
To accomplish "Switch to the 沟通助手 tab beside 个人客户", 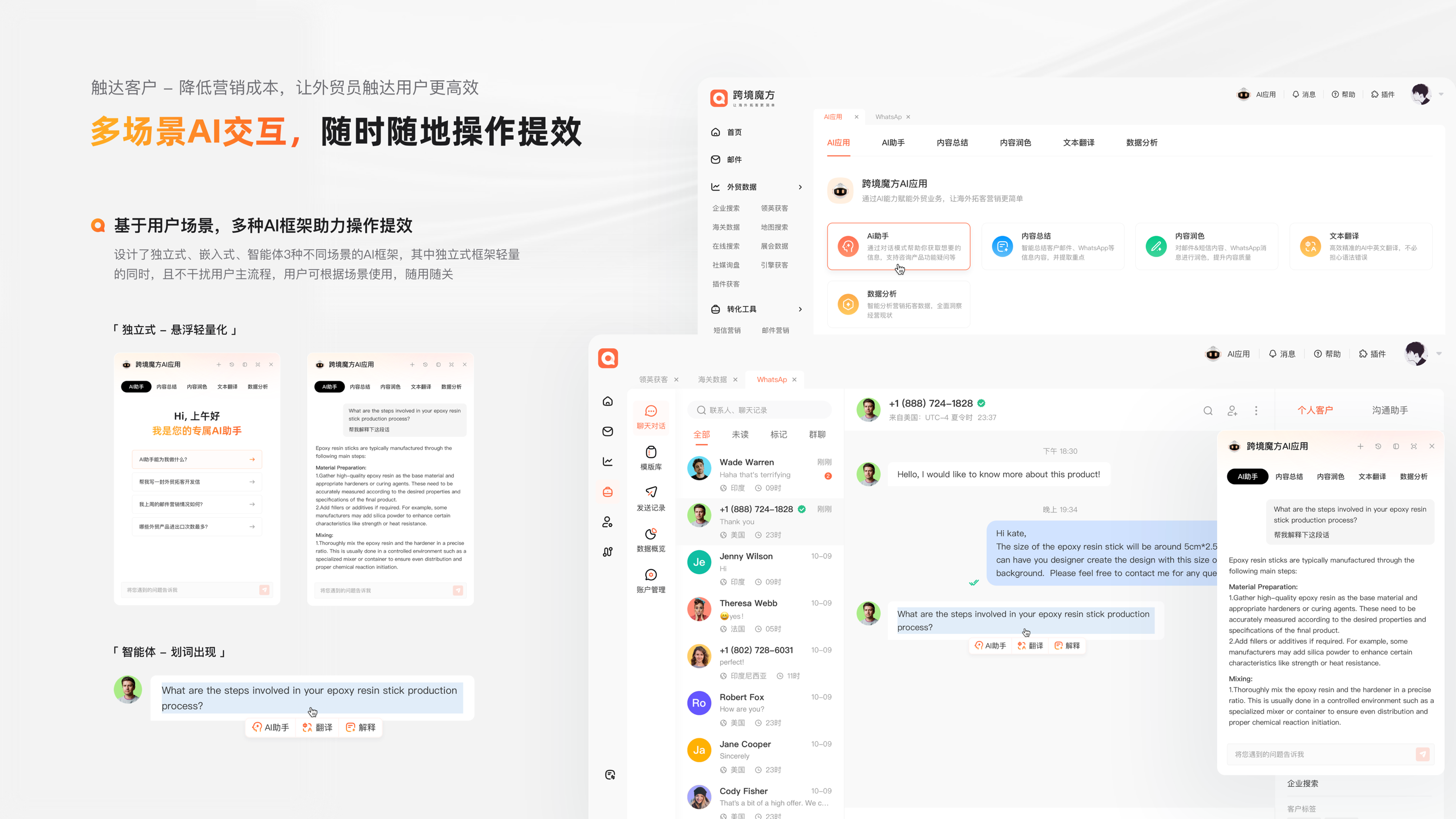I will (x=1390, y=410).
